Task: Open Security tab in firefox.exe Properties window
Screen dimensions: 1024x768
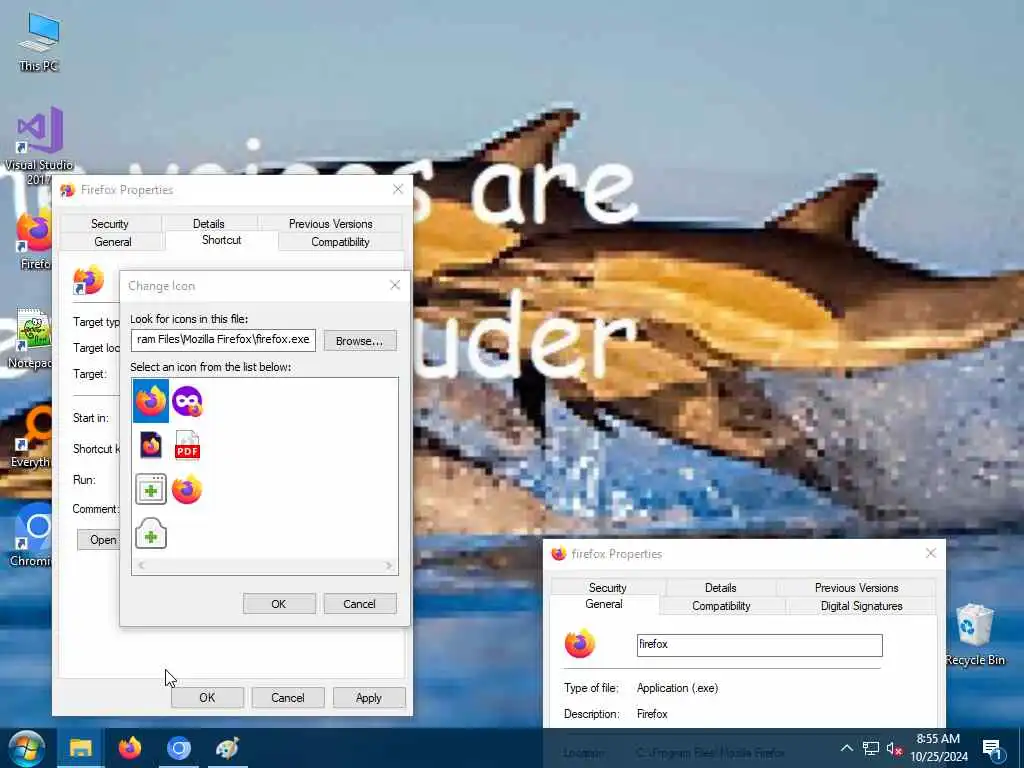Action: 607,588
